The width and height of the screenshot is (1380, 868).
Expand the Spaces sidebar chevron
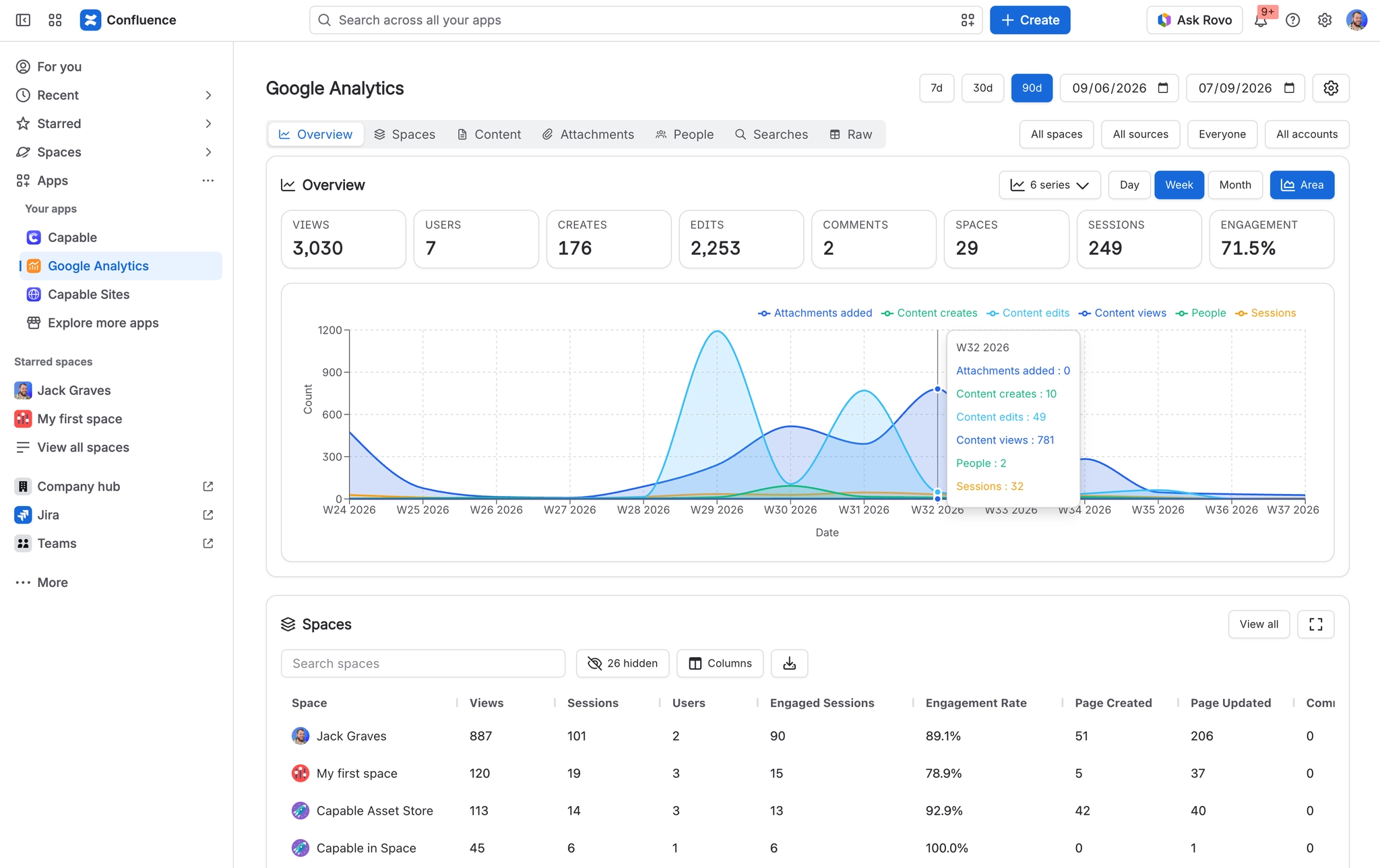(208, 152)
